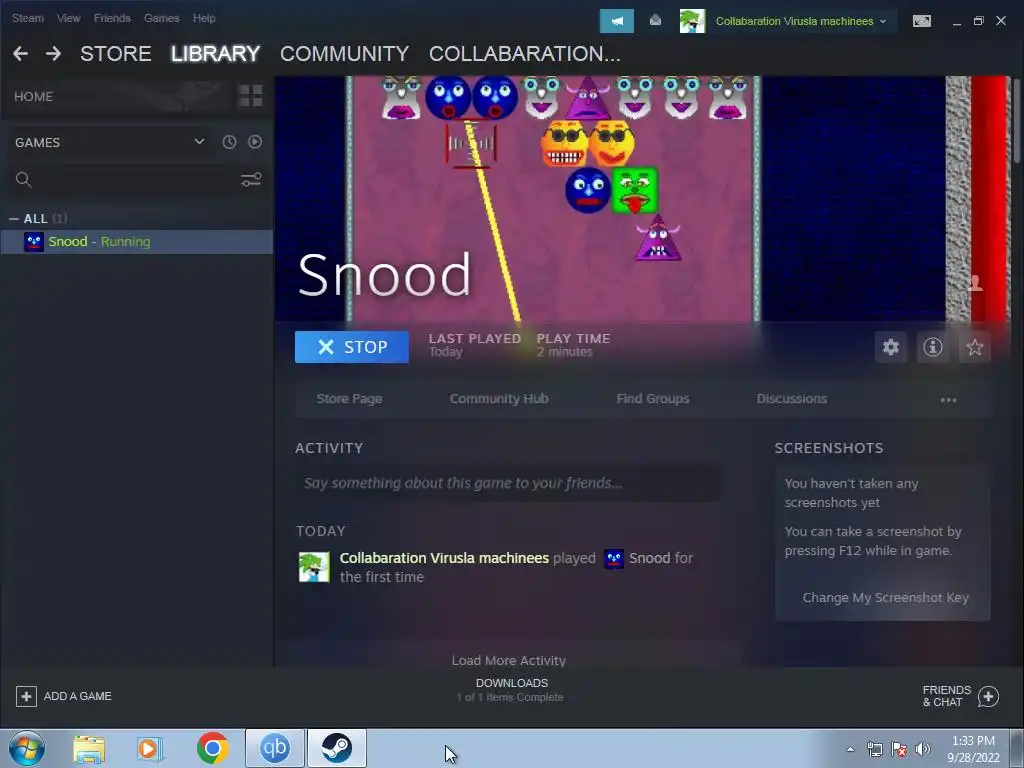This screenshot has width=1024, height=768.
Task: Open the Help menu
Action: point(204,18)
